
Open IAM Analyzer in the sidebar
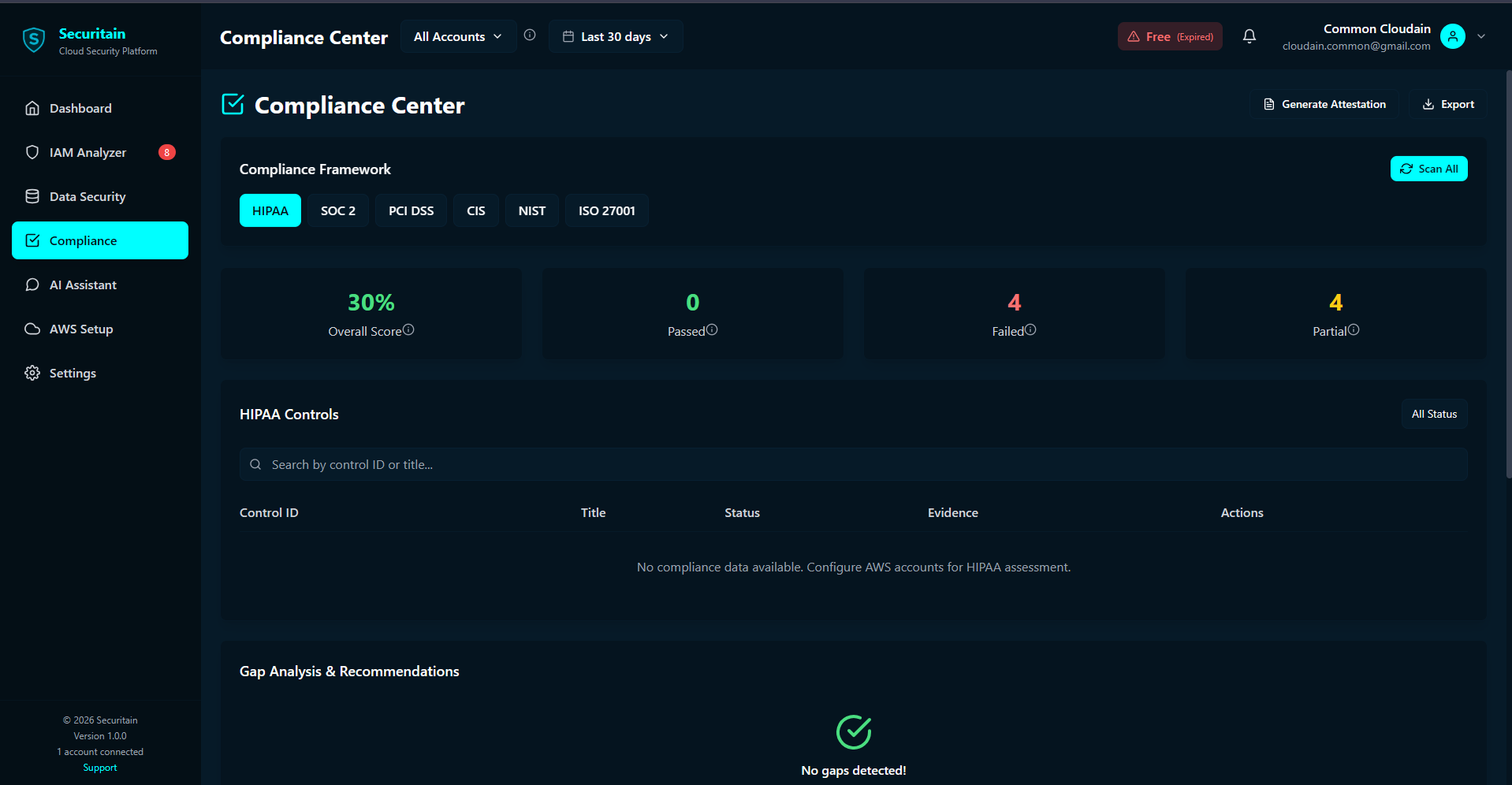click(100, 152)
